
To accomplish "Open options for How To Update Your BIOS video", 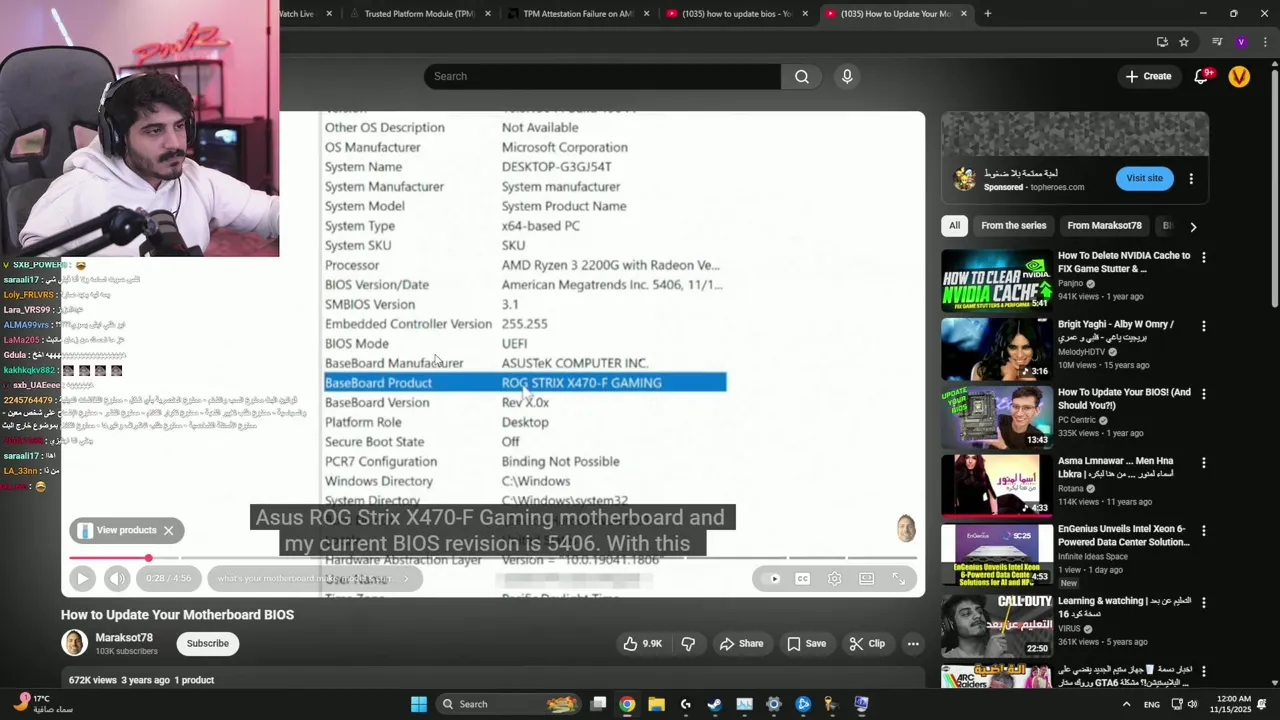I will click(x=1203, y=394).
